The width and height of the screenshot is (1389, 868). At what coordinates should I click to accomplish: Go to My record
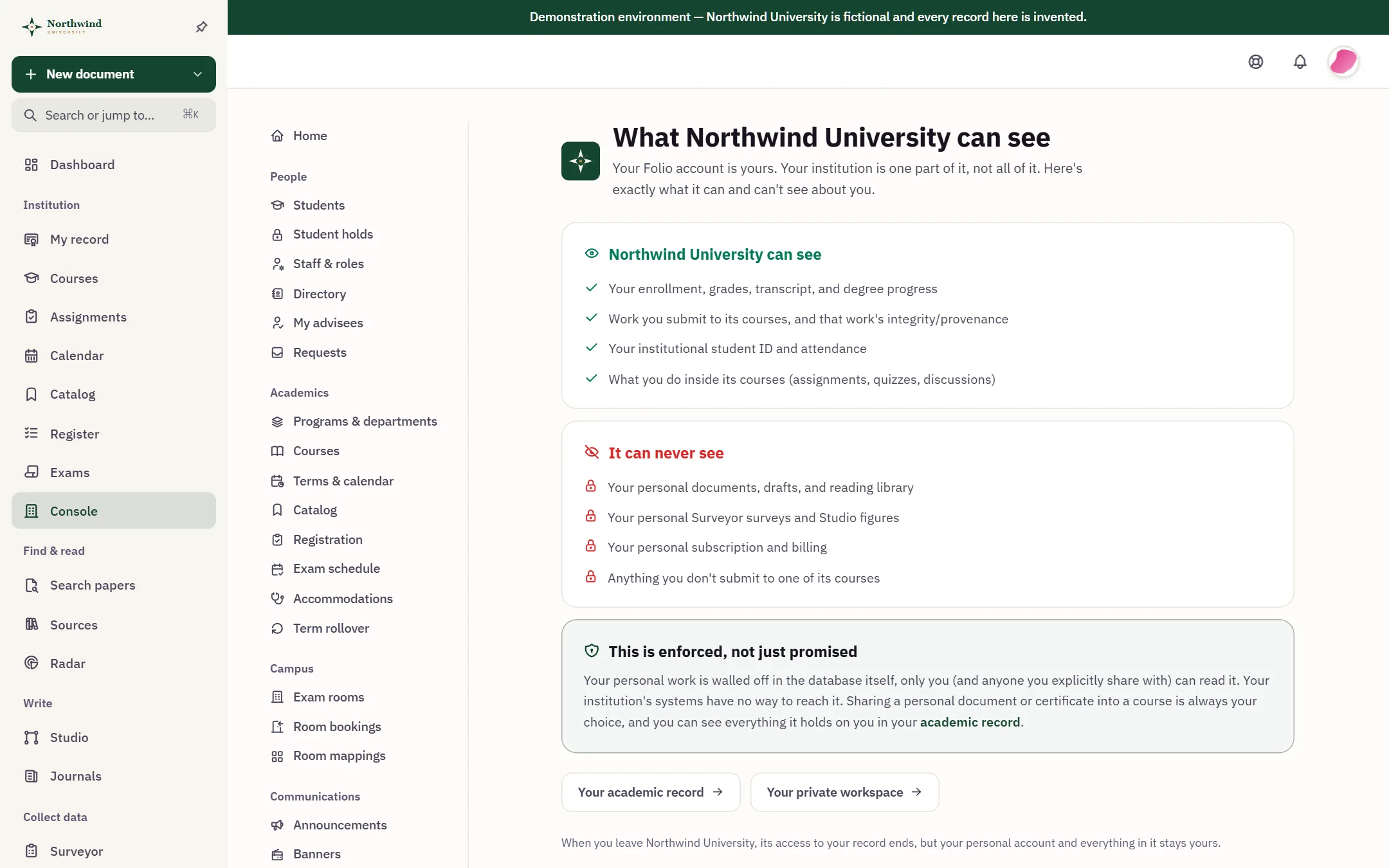(114, 239)
